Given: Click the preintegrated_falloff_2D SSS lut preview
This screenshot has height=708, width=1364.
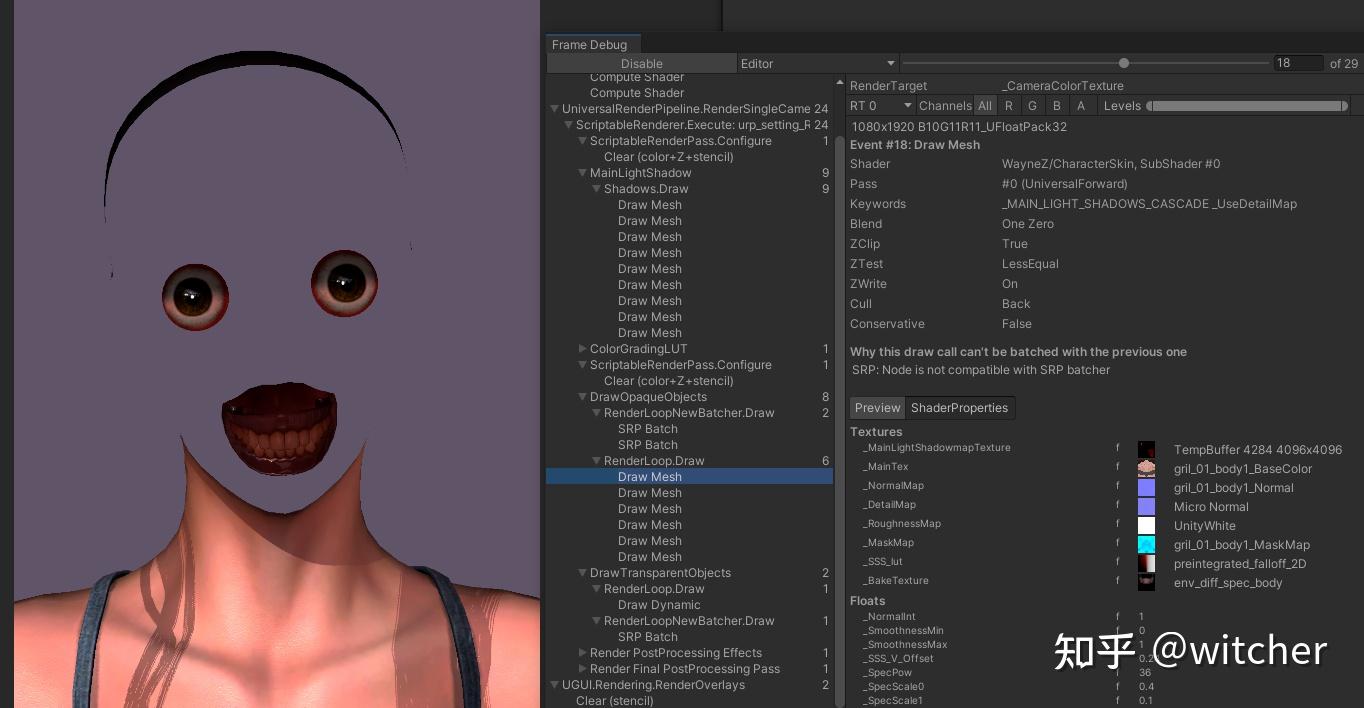Looking at the screenshot, I should click(x=1146, y=563).
